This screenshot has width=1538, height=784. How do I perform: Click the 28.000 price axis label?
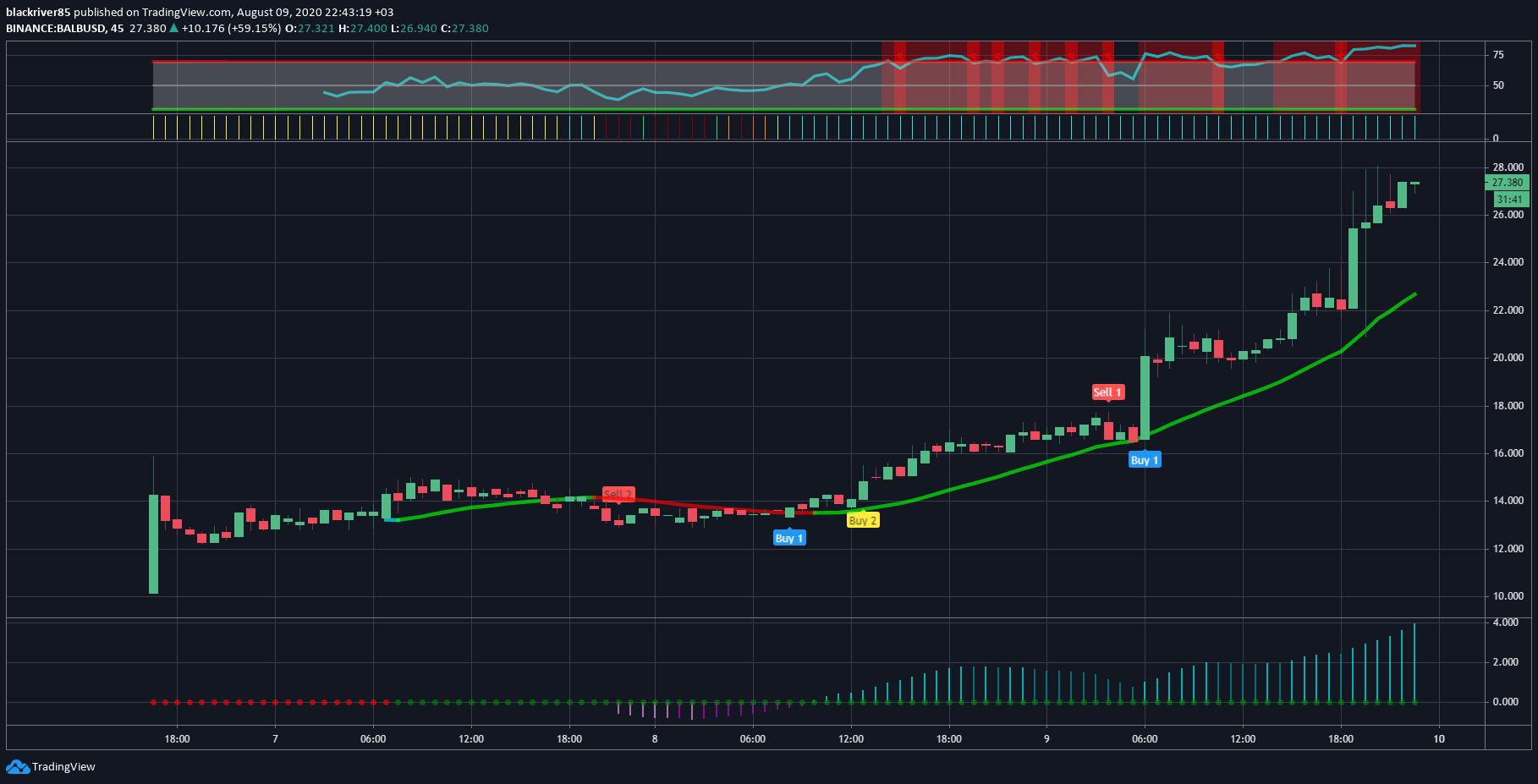coord(1508,167)
